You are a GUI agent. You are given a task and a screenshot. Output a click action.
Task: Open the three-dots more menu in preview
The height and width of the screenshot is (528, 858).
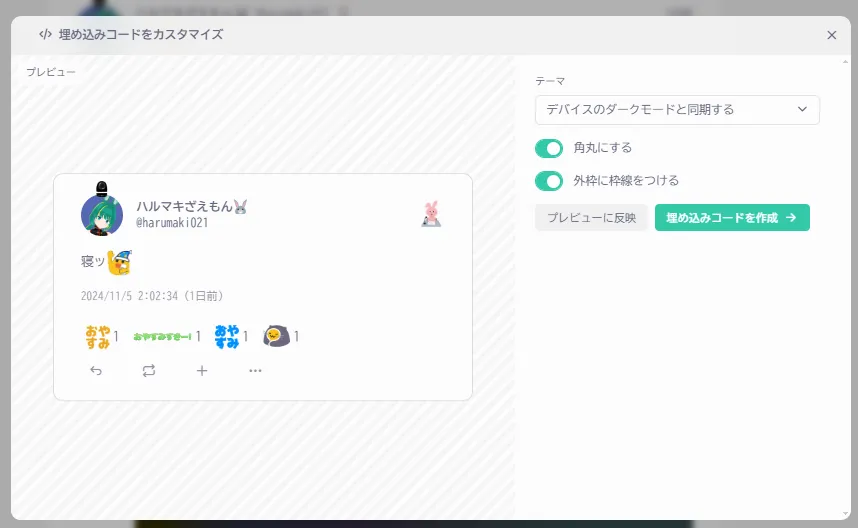point(255,371)
